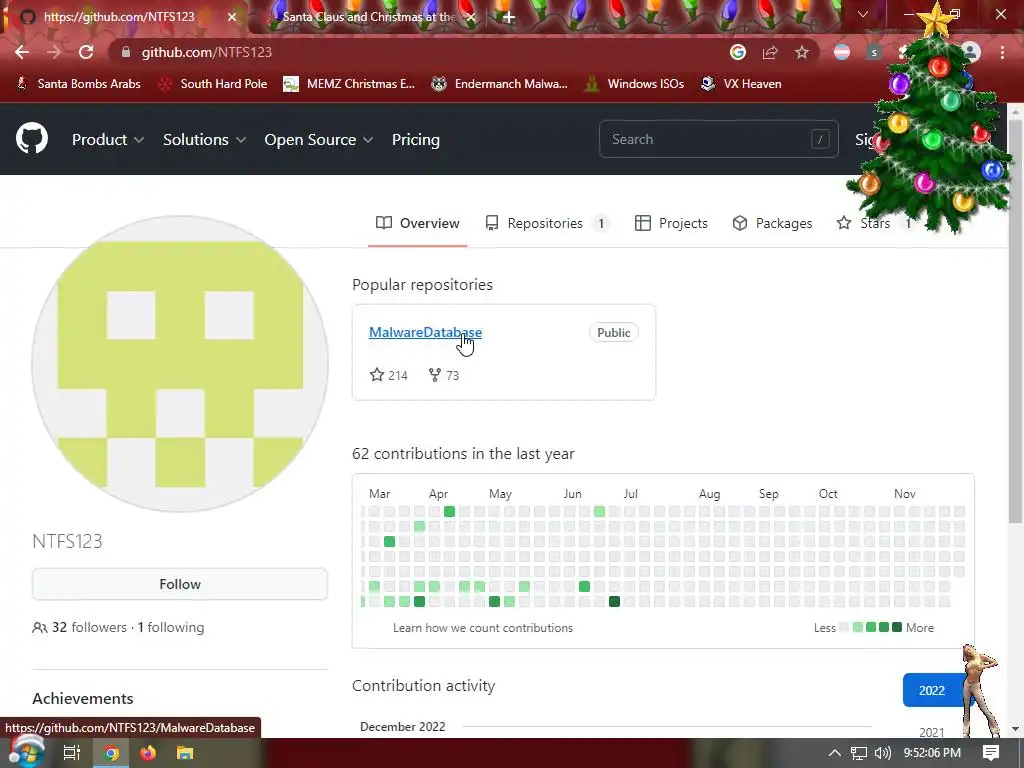Viewport: 1024px width, 768px height.
Task: Click the GitHub Octocat logo
Action: tap(32, 138)
